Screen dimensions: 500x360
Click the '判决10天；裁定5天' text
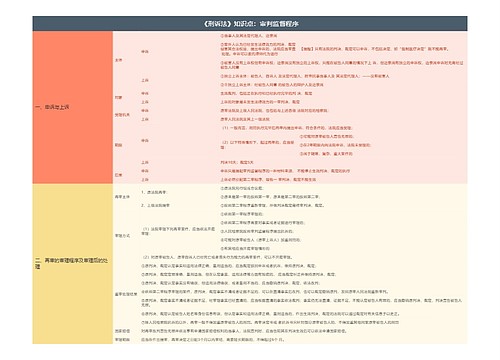click(237, 162)
